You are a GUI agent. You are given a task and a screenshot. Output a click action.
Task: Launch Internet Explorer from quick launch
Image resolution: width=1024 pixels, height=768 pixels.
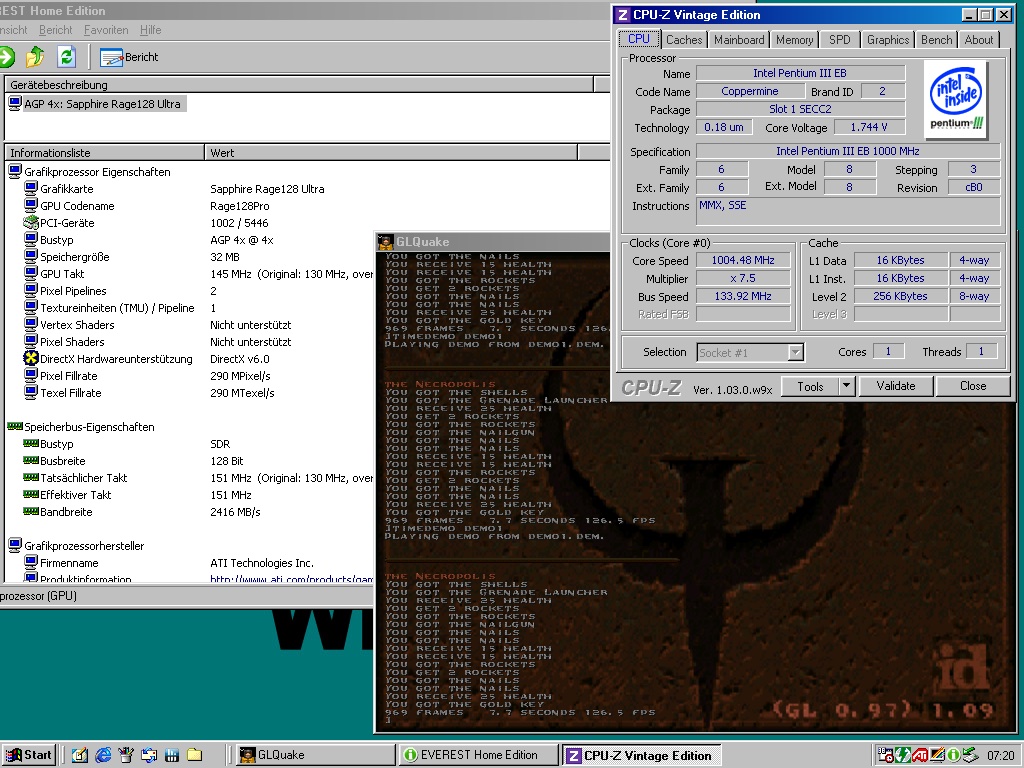(103, 756)
